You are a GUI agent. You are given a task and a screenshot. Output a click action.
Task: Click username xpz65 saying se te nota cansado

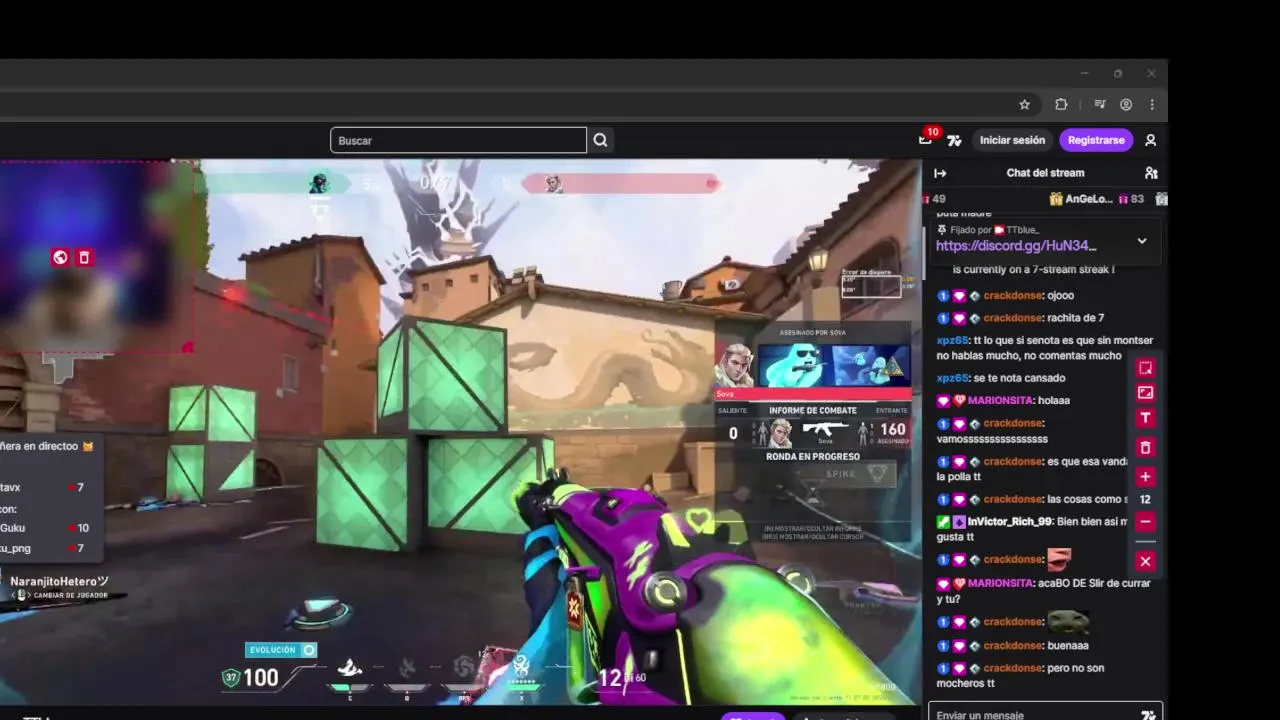952,378
